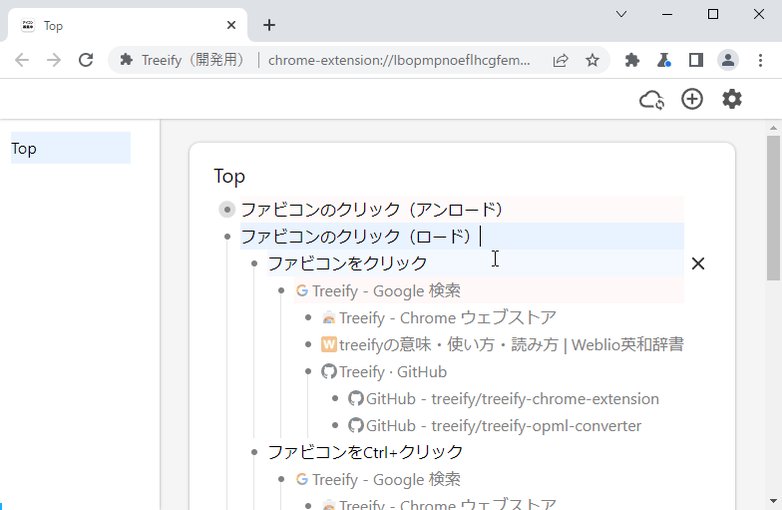The image size is (782, 510).
Task: Collapse bullet of ファビコンのクリック（ロード）
Action: coord(227,236)
